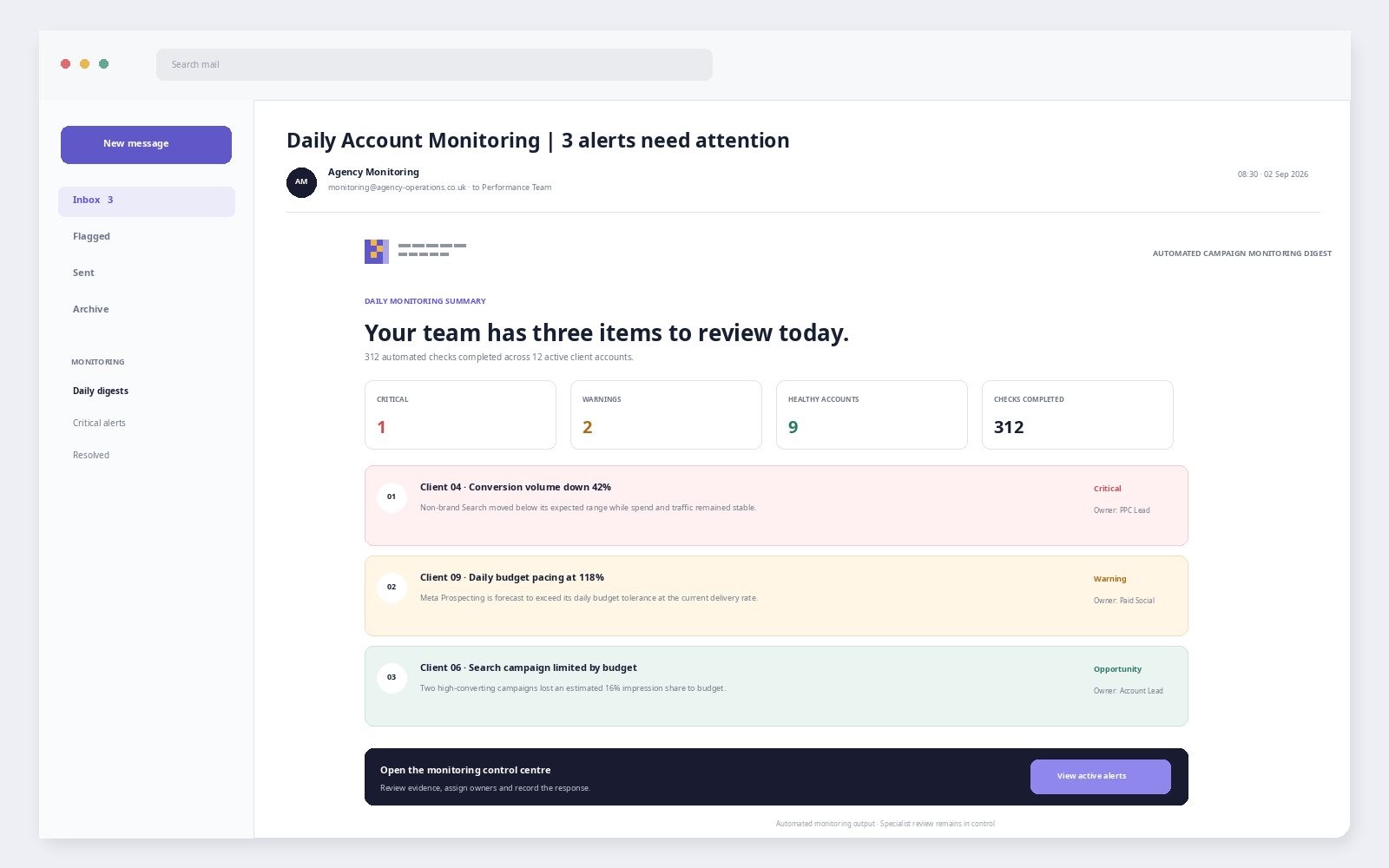Click the 08:30 · 02 Sep 2026 timestamp
Screen dimensions: 1389x868
[x=1273, y=174]
